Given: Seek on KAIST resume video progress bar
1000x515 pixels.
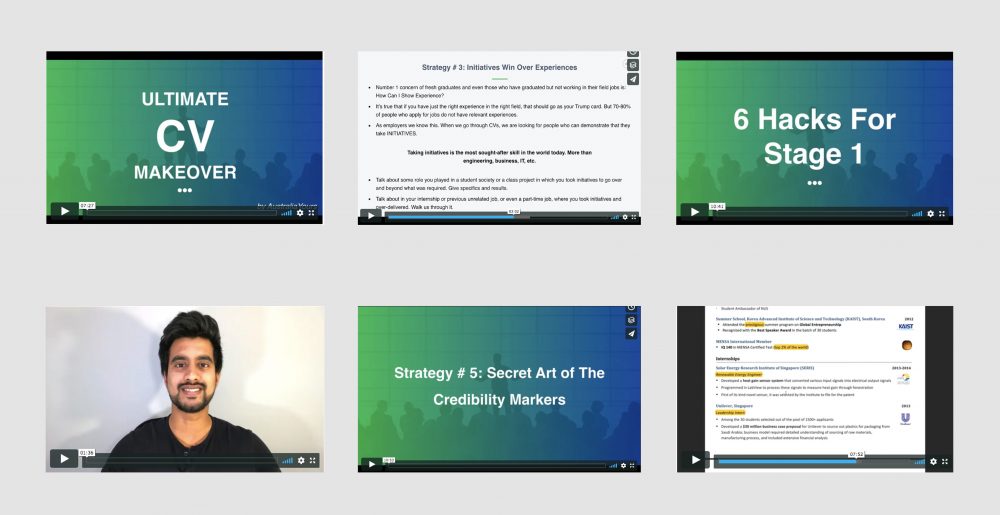Looking at the screenshot, I should click(814, 461).
